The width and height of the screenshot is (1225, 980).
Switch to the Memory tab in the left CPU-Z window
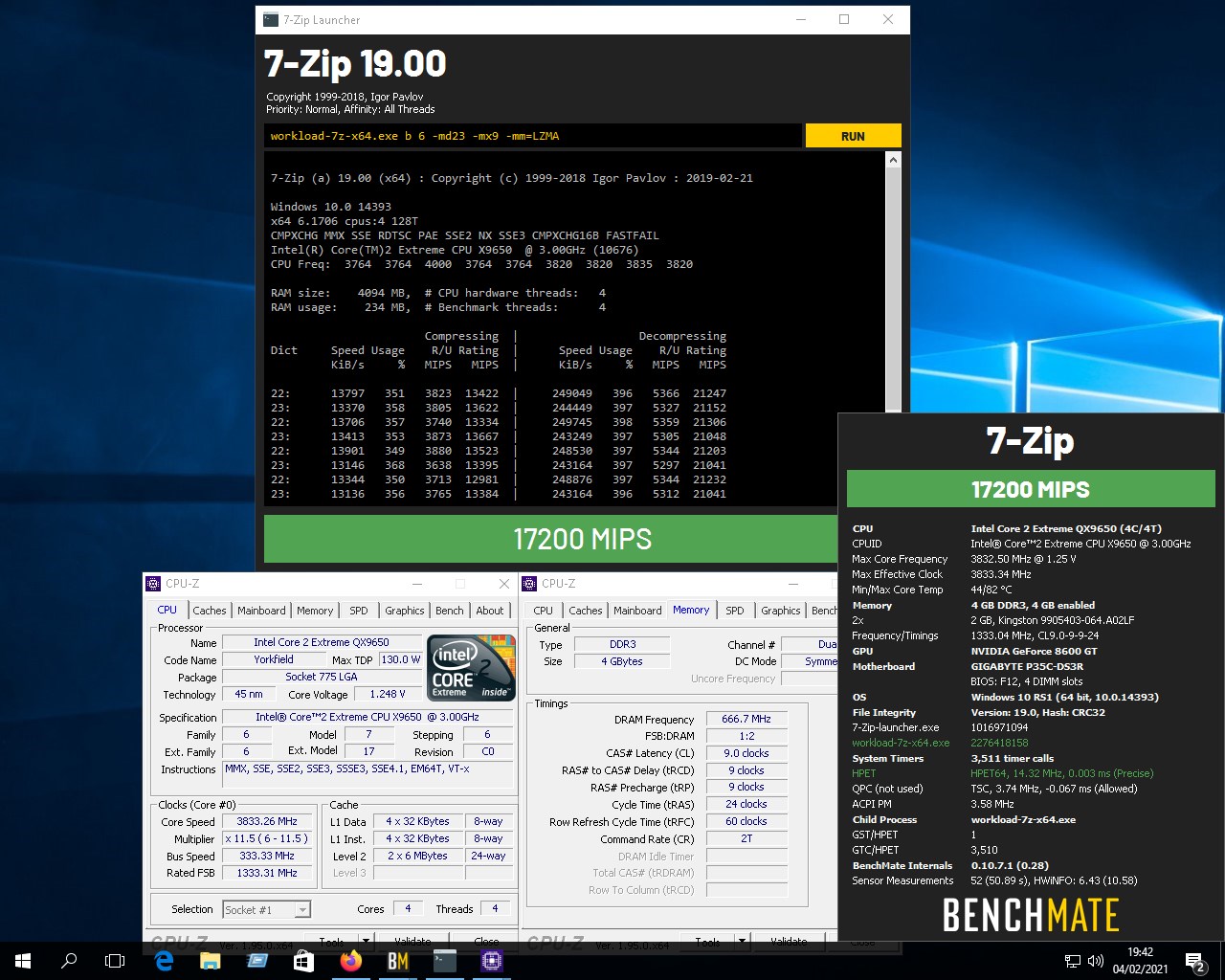(315, 611)
